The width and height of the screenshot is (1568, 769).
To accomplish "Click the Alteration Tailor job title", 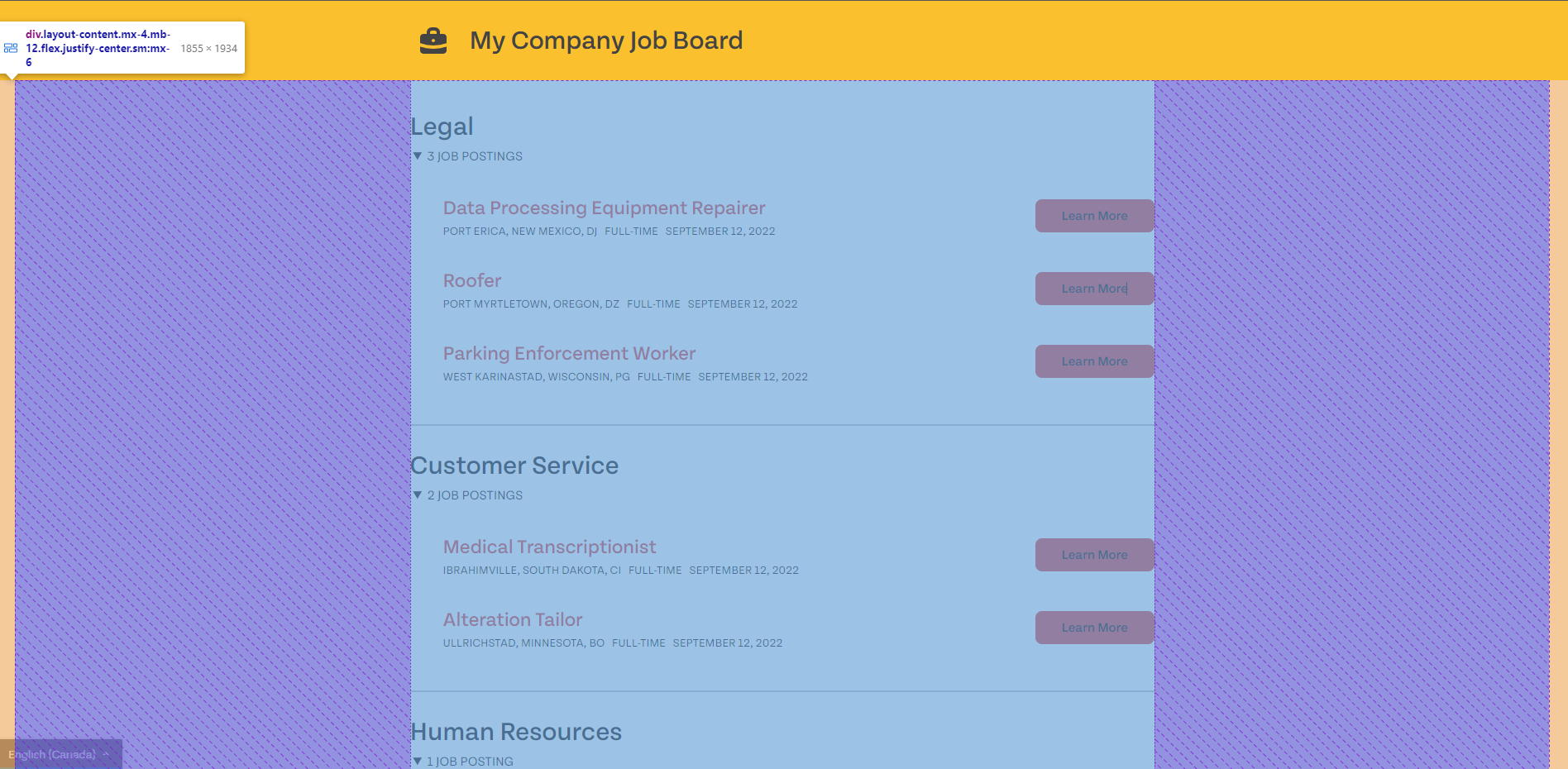I will pos(513,620).
